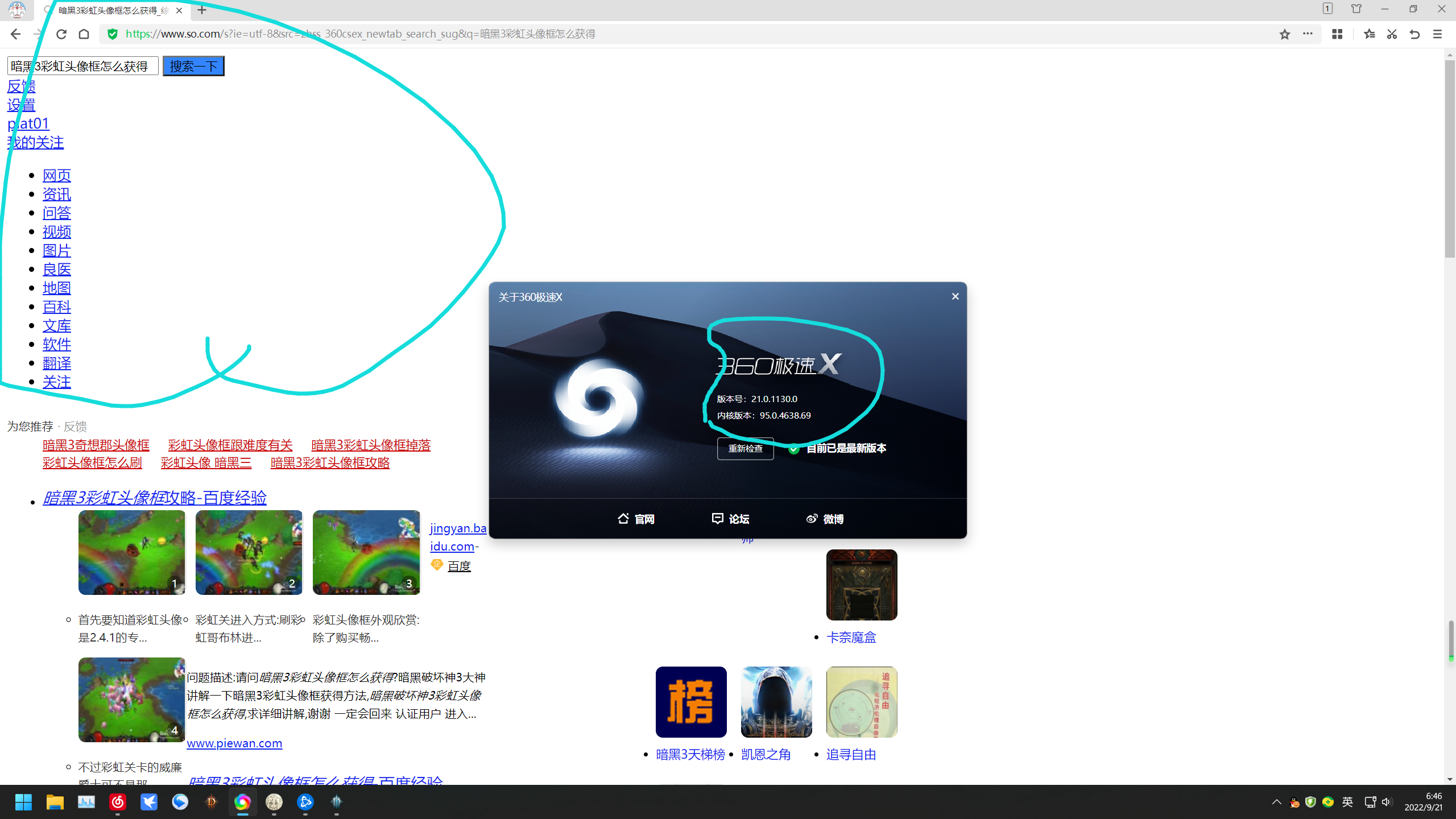Image resolution: width=1456 pixels, height=819 pixels.
Task: Open game screenshot thumbnail numbered 4
Action: tap(132, 700)
